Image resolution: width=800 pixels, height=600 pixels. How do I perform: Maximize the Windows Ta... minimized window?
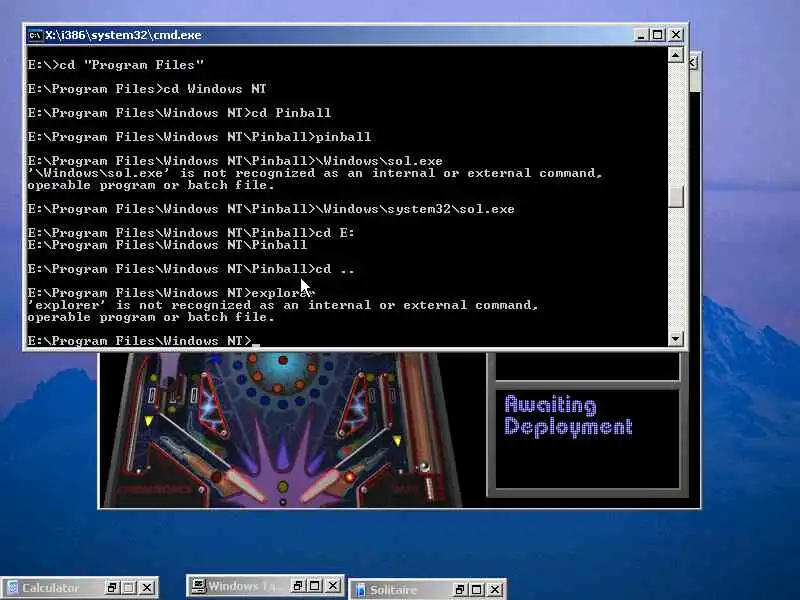315,586
